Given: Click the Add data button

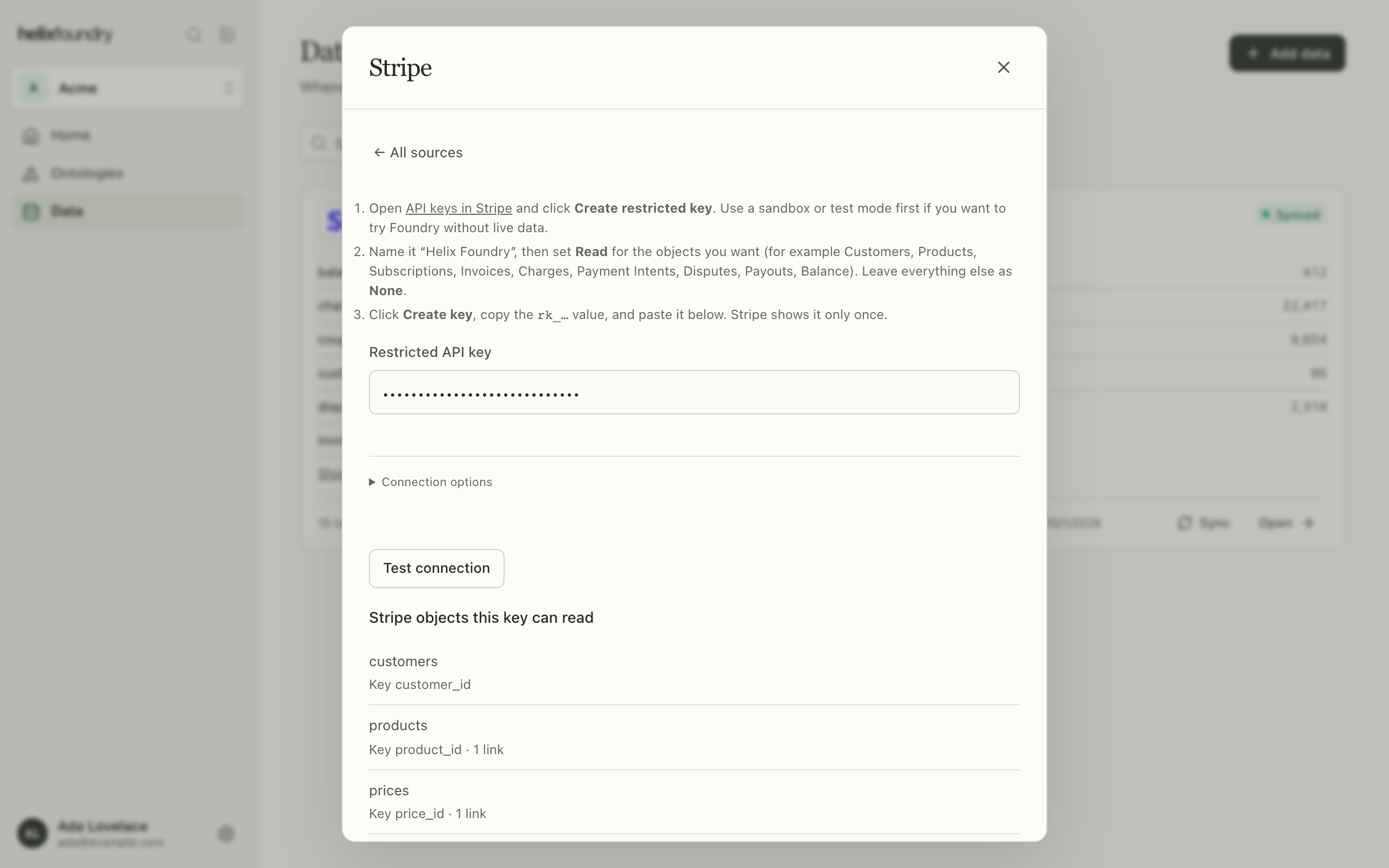Looking at the screenshot, I should [1288, 53].
